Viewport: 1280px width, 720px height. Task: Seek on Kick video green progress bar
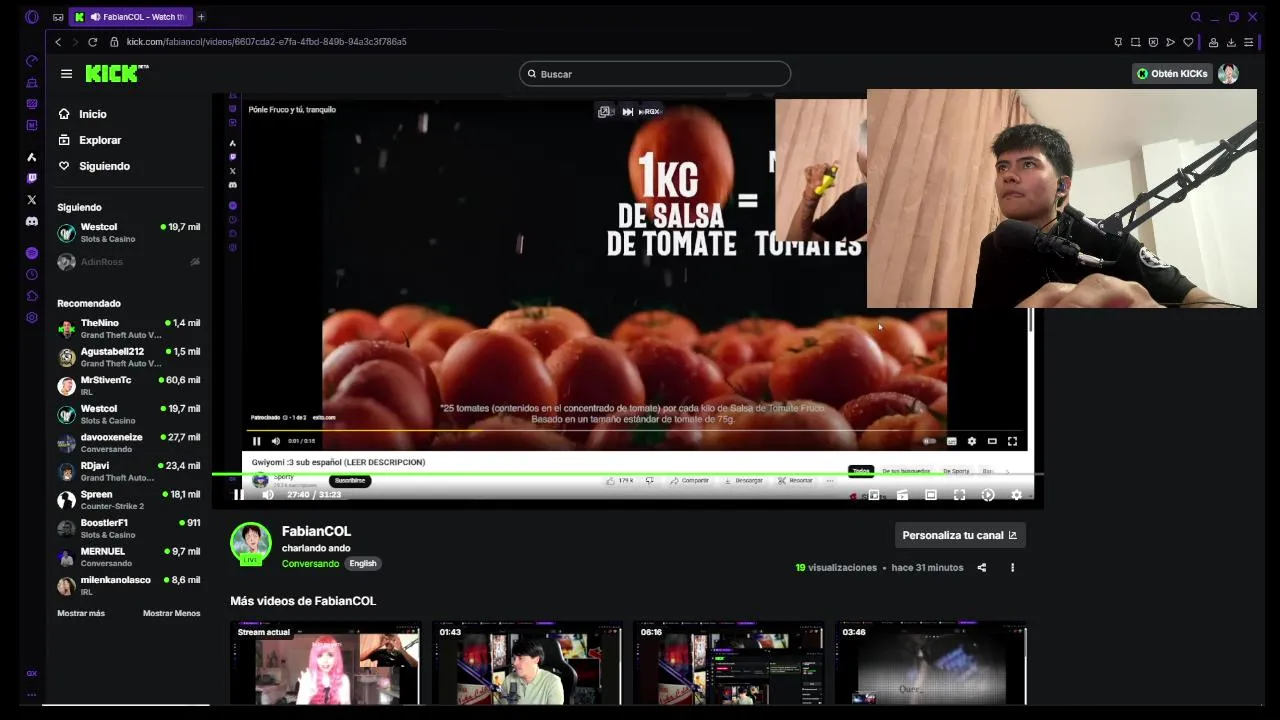click(x=628, y=474)
